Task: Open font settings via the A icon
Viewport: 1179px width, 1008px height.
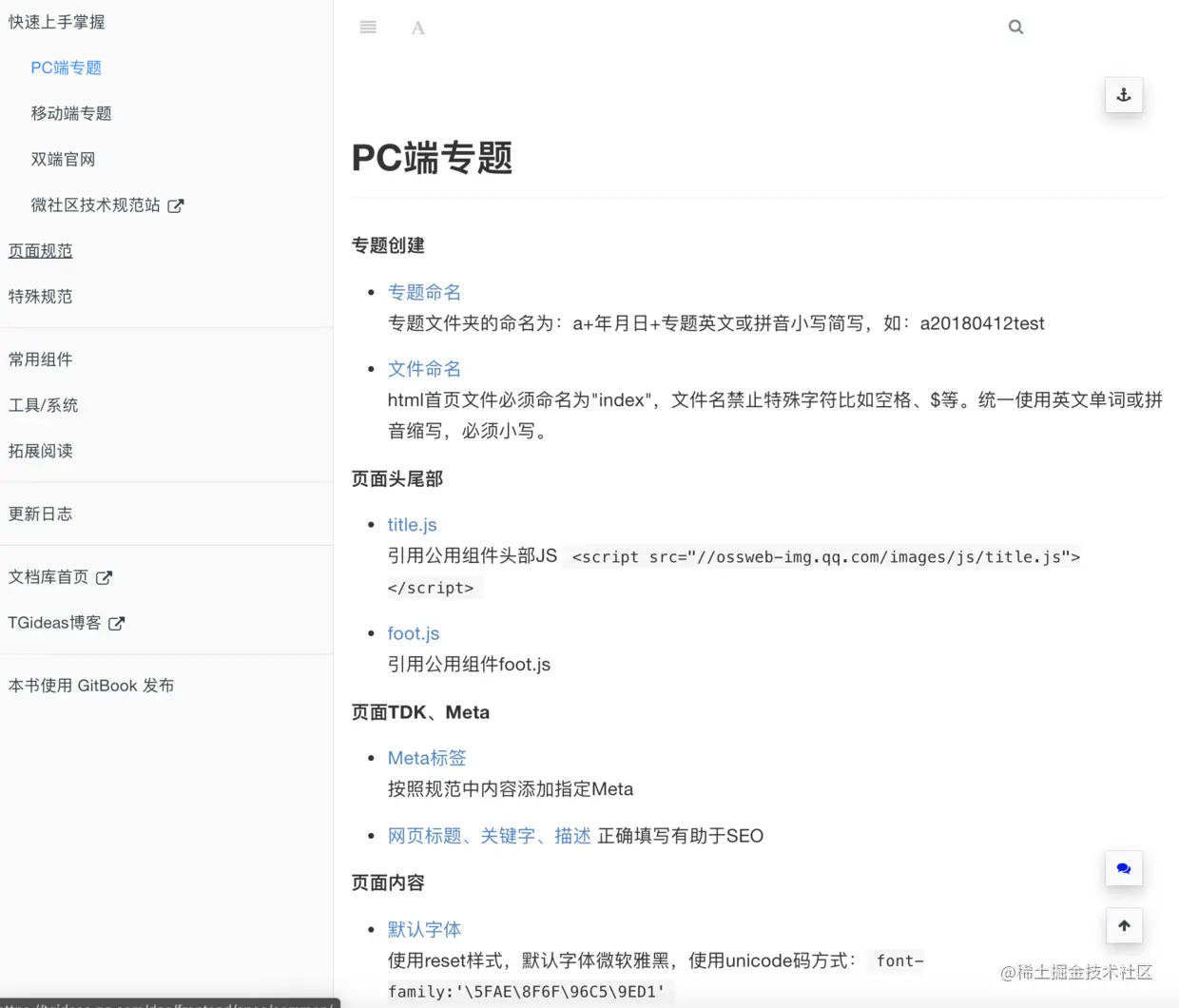Action: [x=417, y=28]
